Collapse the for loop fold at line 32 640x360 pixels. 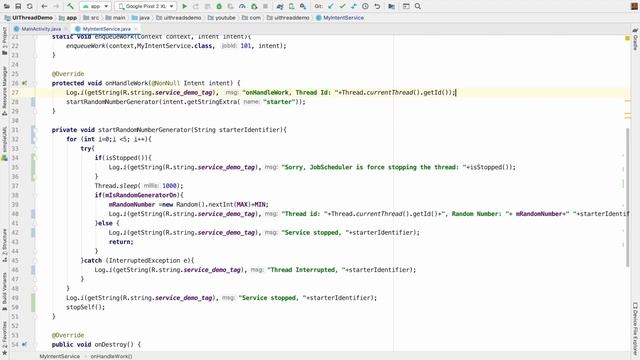pyautogui.click(x=35, y=139)
